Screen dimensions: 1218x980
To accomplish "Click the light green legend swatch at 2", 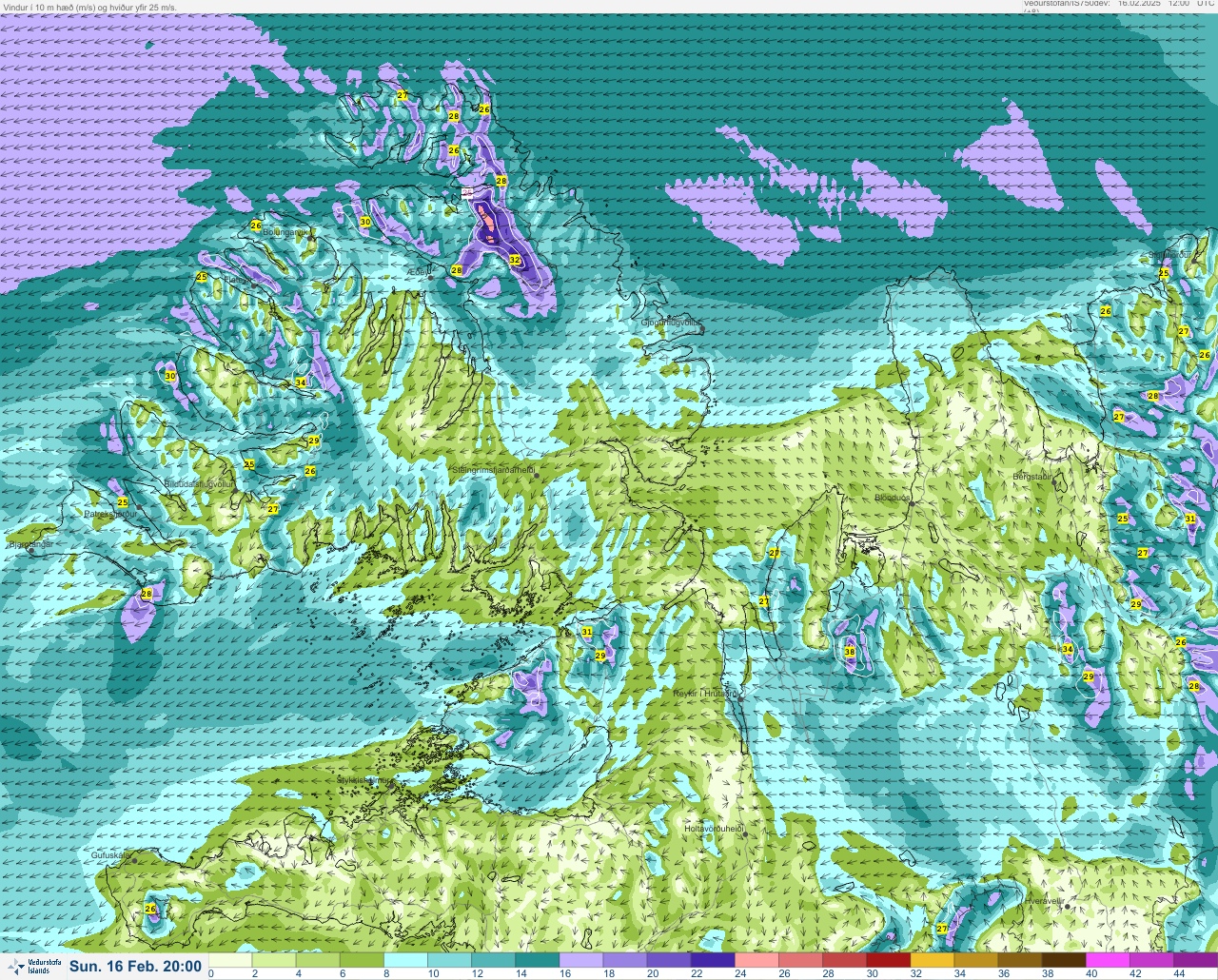I will [x=273, y=960].
